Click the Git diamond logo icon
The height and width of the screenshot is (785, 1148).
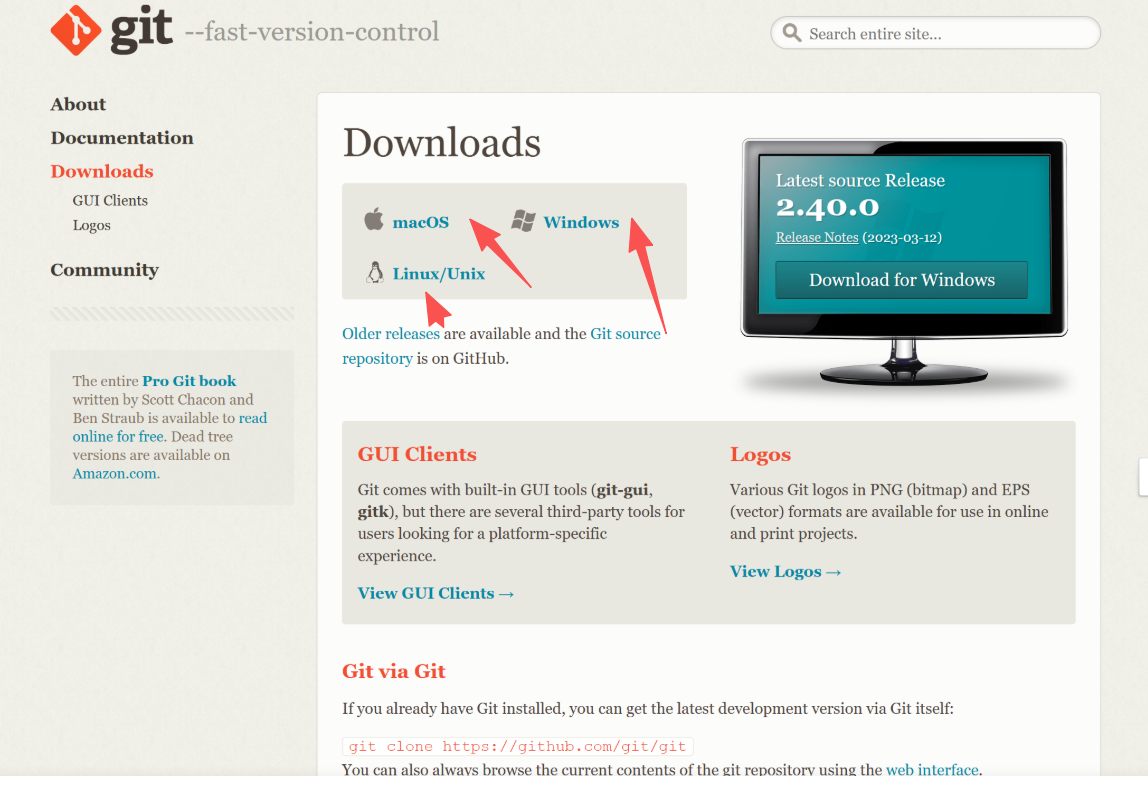(x=75, y=31)
